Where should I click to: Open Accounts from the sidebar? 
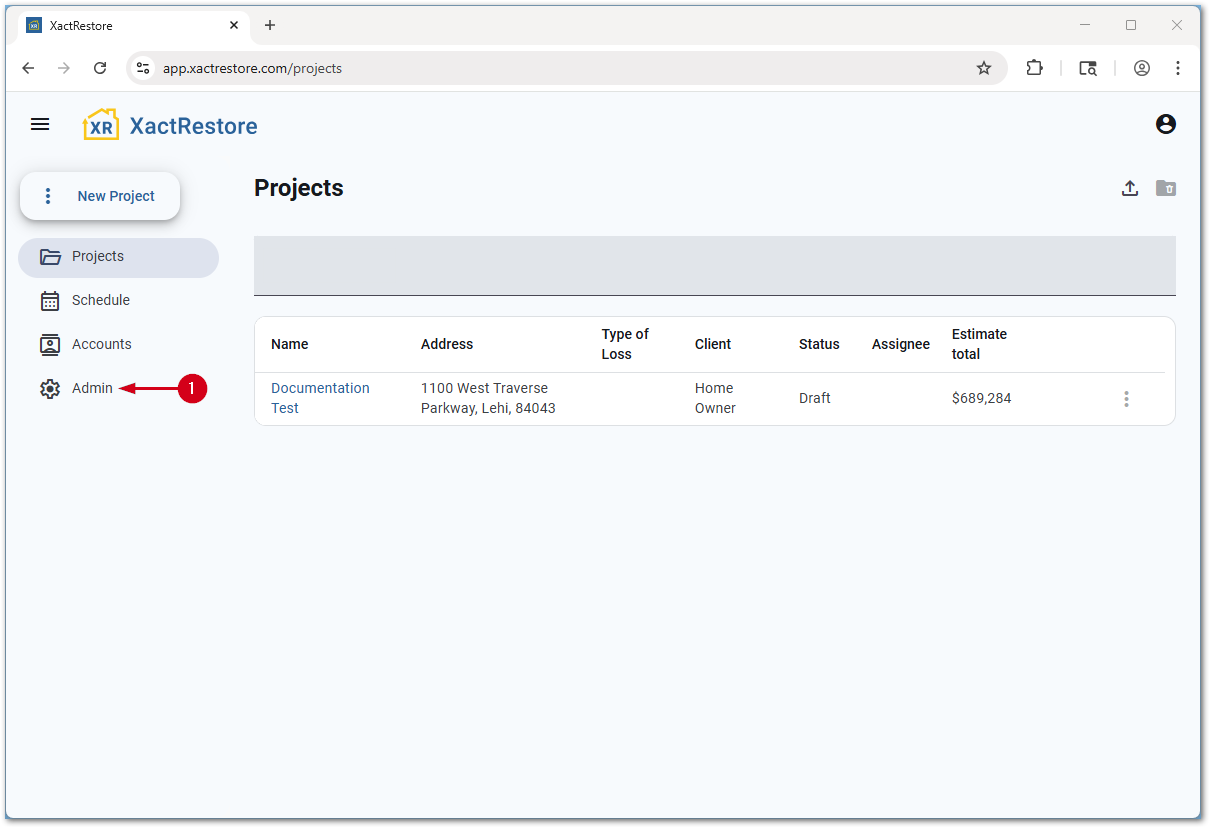(x=101, y=344)
